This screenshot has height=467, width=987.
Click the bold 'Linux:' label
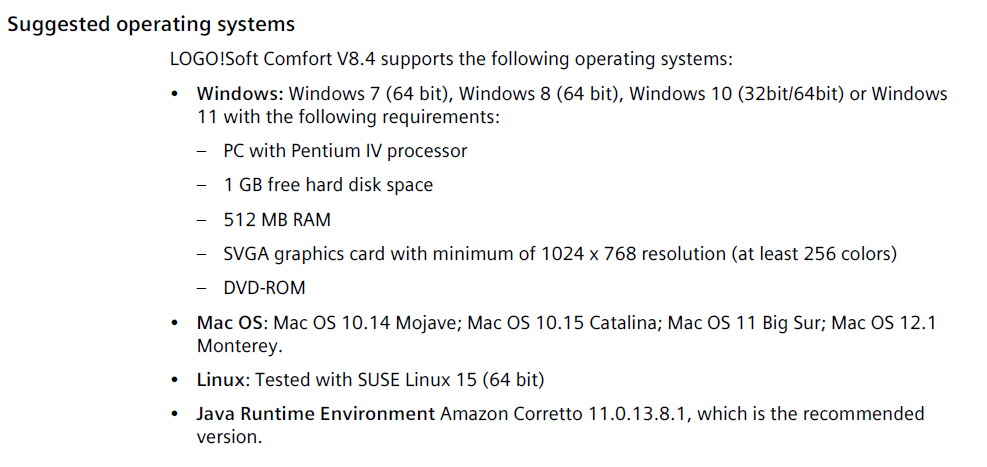(x=223, y=380)
